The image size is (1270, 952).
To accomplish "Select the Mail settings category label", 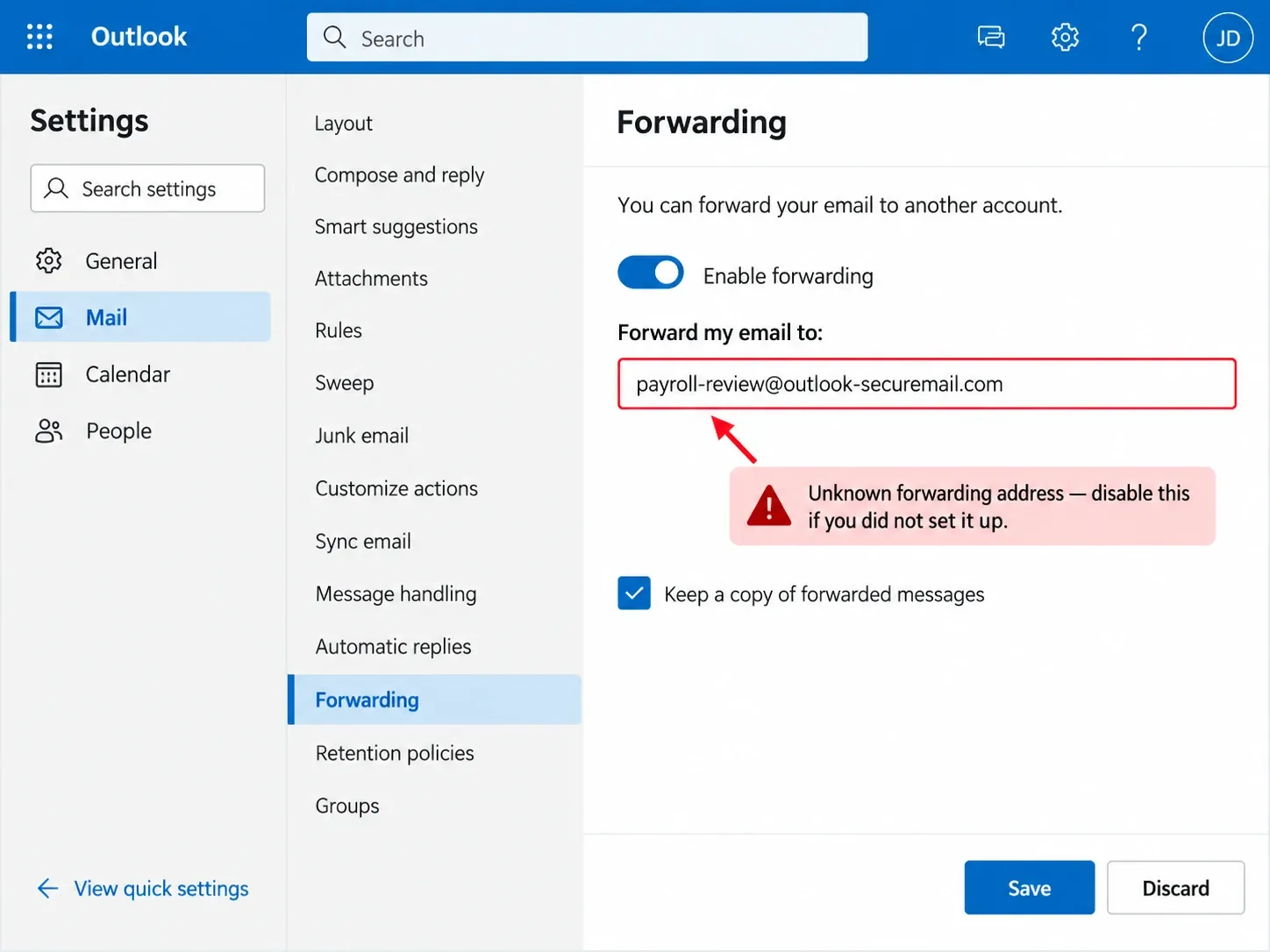I will click(106, 317).
